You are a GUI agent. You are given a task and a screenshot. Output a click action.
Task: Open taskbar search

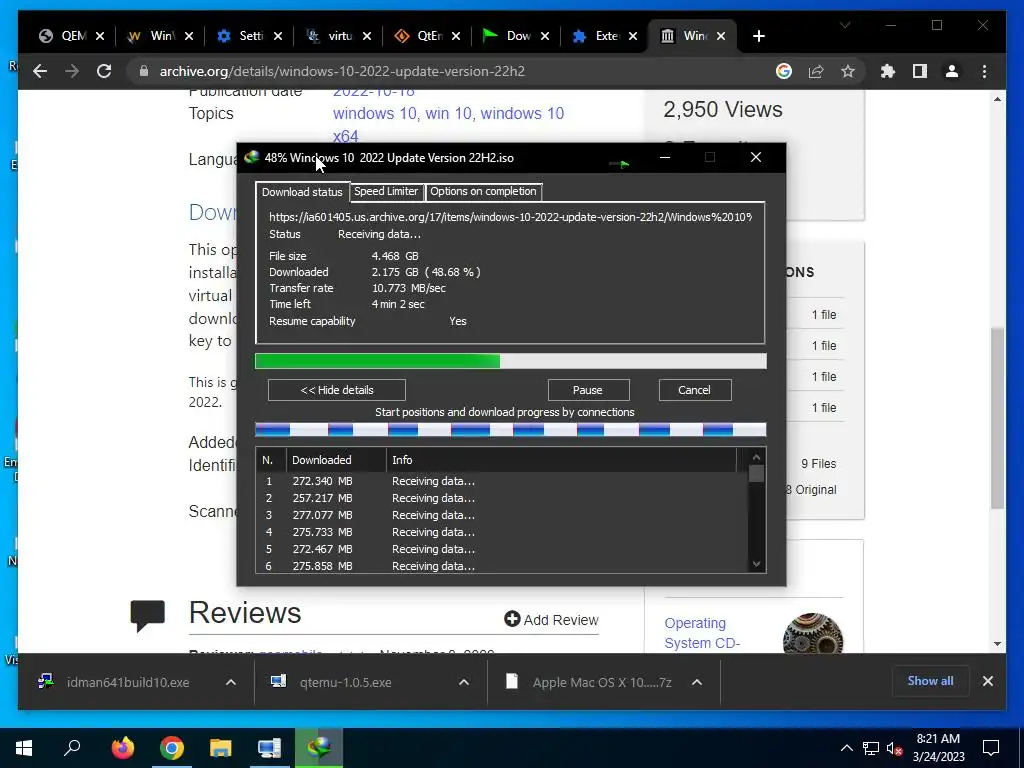pos(72,748)
